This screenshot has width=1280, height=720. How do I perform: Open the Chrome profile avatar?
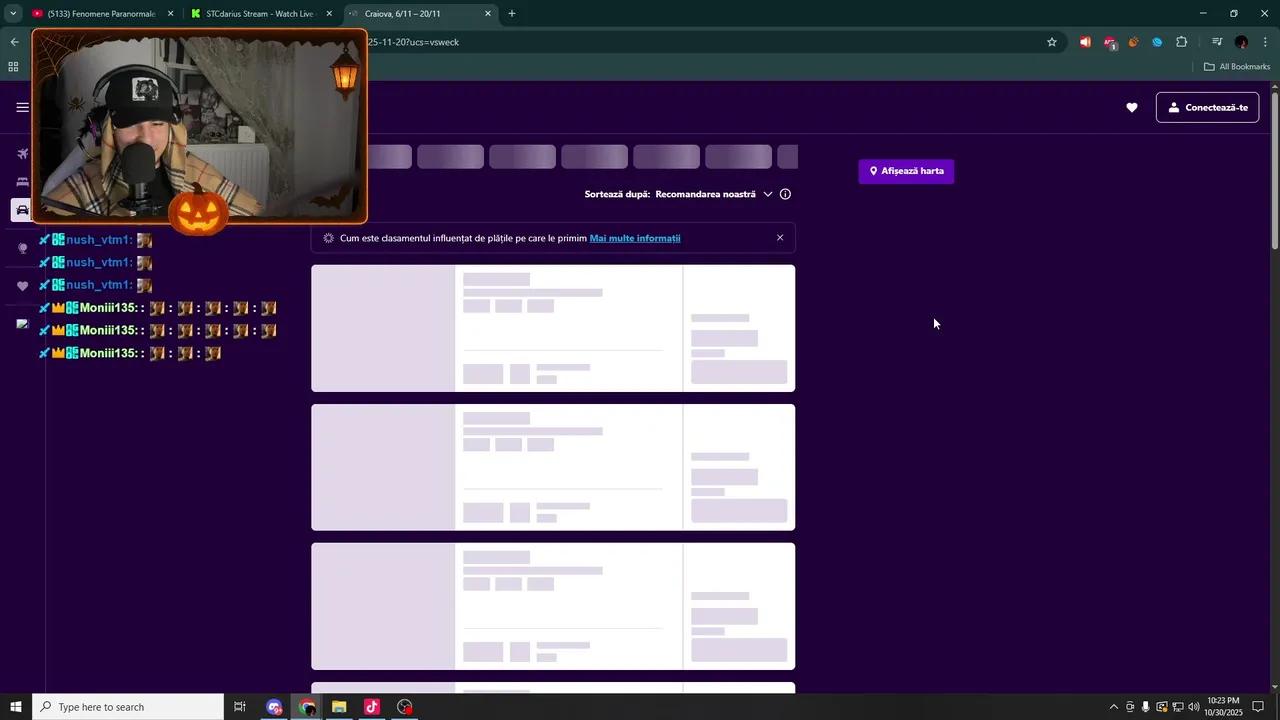point(1241,42)
